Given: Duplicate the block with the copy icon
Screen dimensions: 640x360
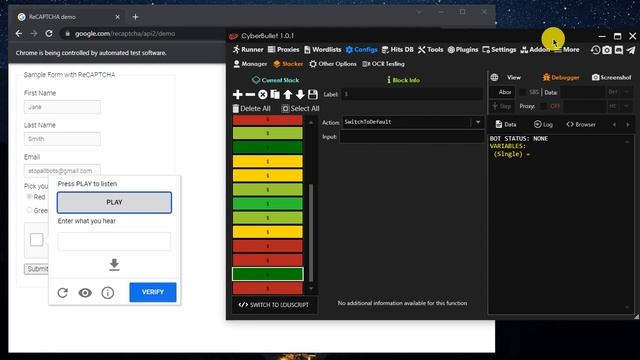Looking at the screenshot, I should click(x=275, y=95).
